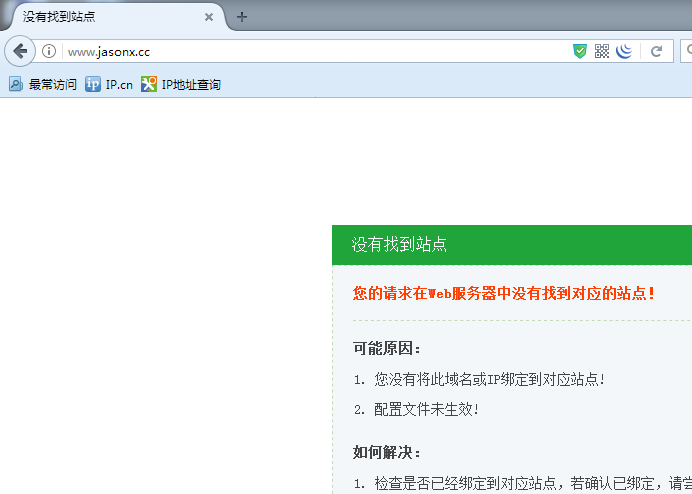Click the www.jasonx.cc address field
The image size is (692, 494).
(300, 51)
